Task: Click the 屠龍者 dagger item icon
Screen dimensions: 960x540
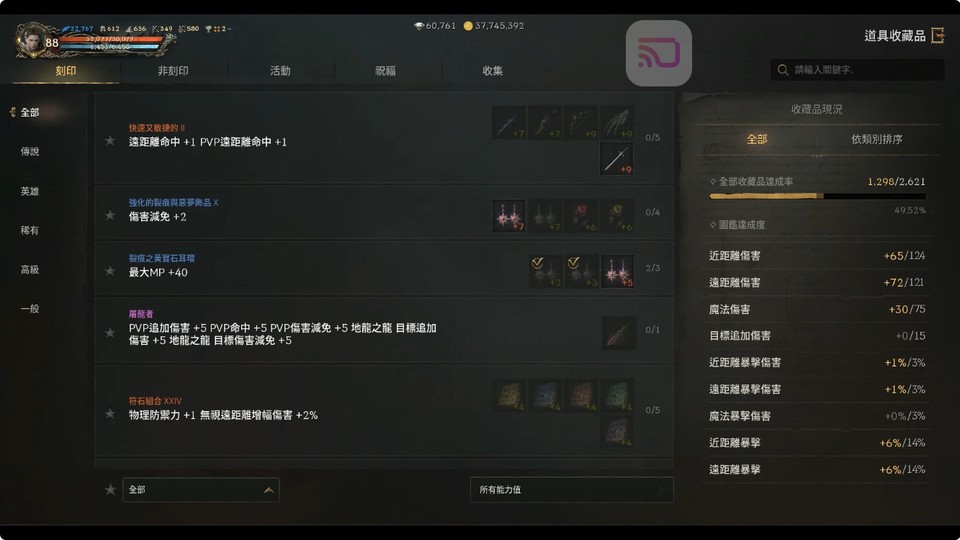Action: click(618, 332)
